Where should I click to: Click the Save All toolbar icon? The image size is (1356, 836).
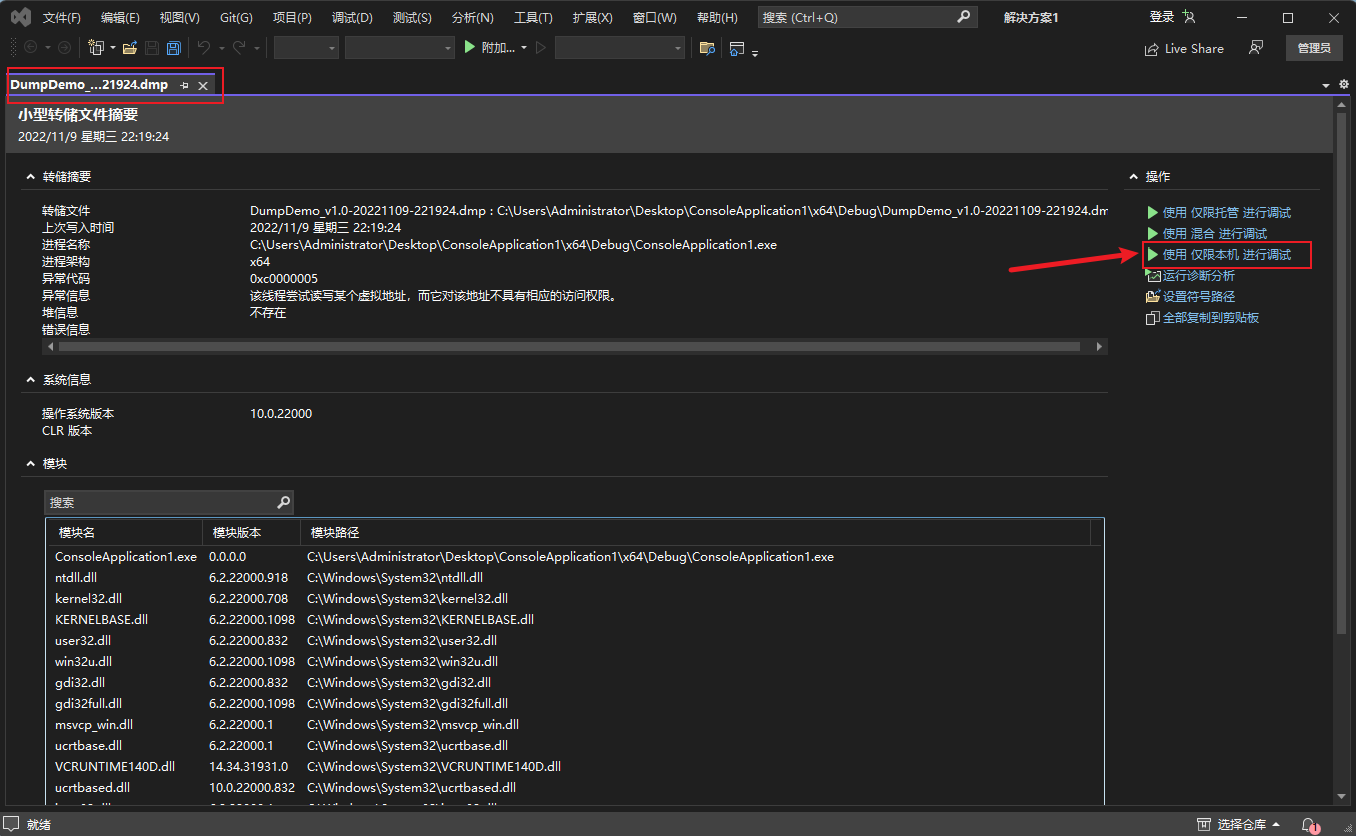[173, 48]
